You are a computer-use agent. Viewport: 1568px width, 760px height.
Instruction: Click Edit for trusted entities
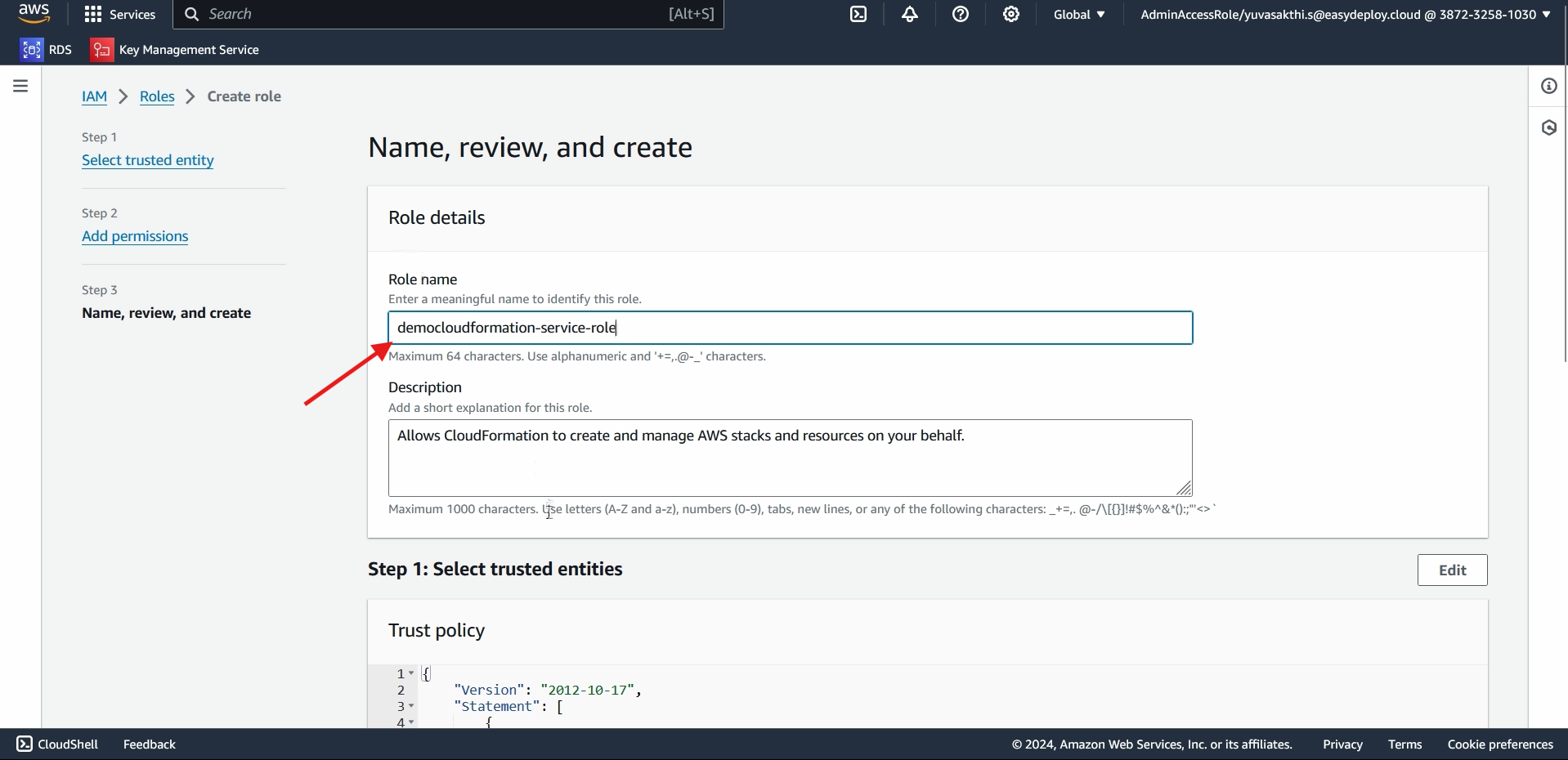click(1452, 570)
